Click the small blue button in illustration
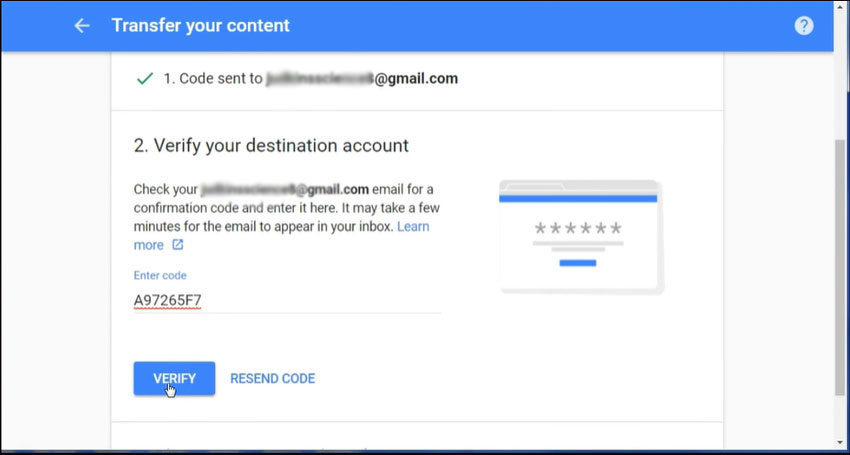This screenshot has height=455, width=850. point(578,263)
